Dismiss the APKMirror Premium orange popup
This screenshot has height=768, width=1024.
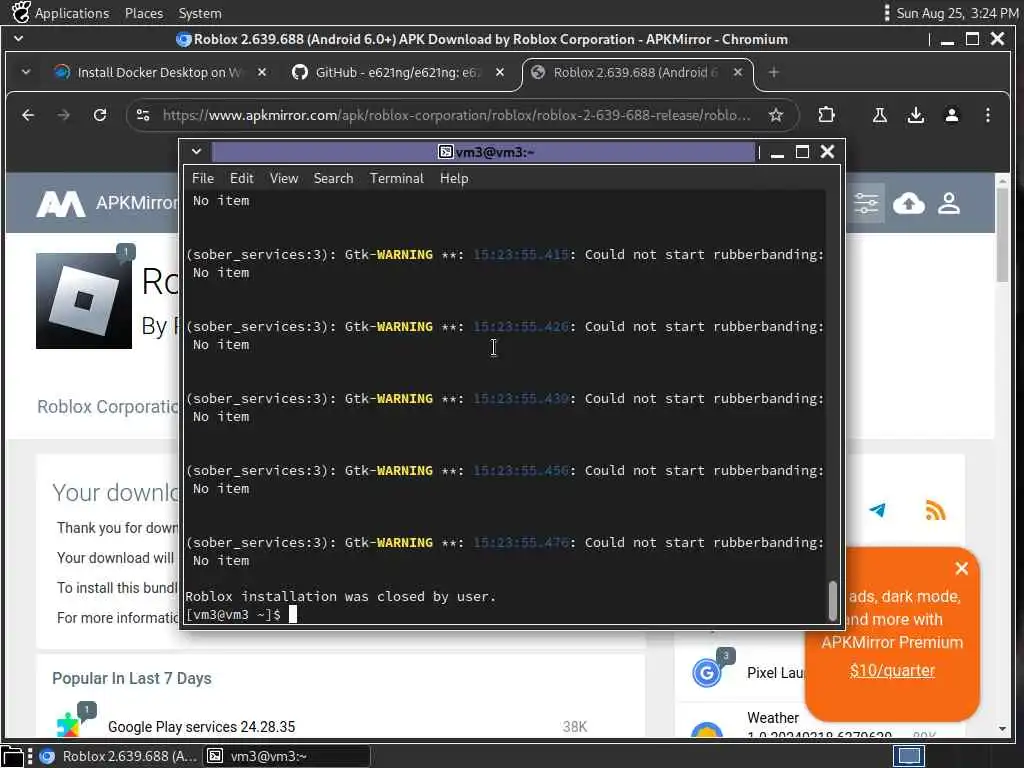(x=961, y=569)
